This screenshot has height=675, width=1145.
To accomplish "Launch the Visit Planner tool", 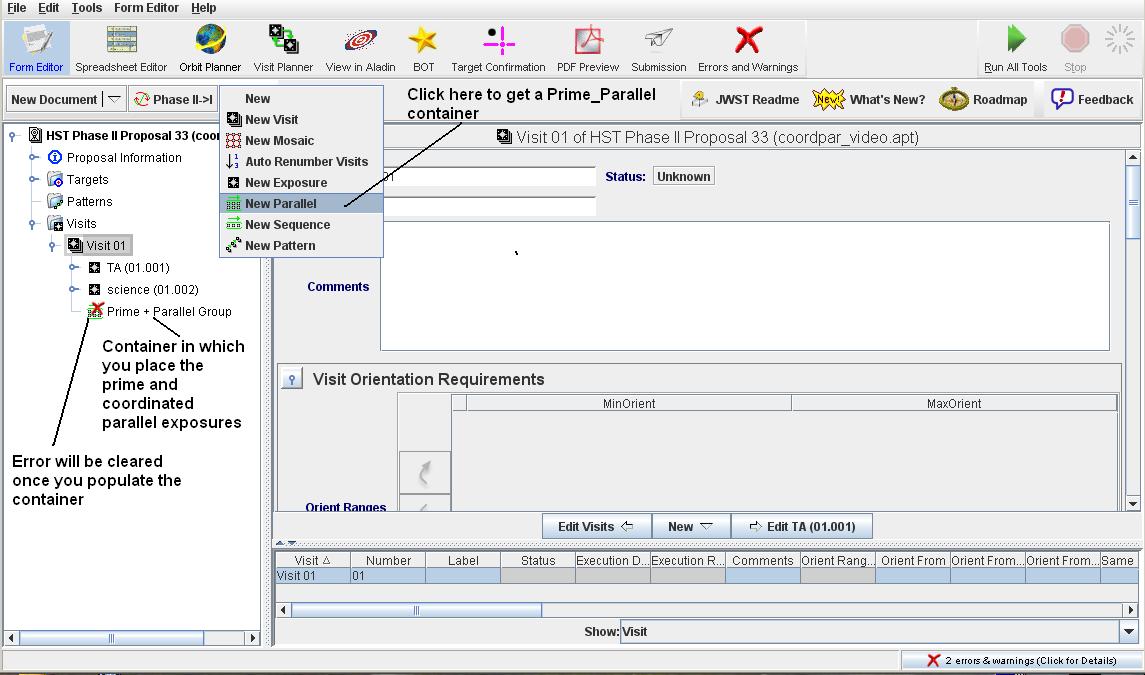I will (283, 48).
